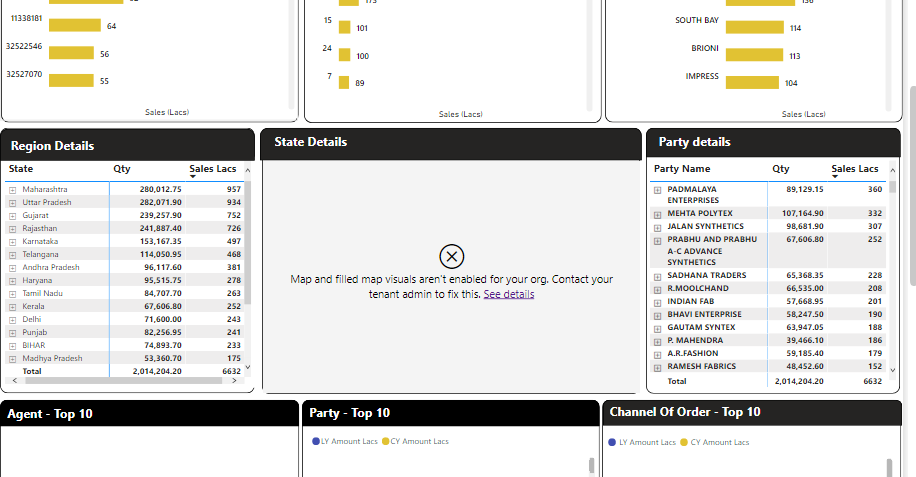Select the BRIONI bar
The width and height of the screenshot is (916, 477).
(x=754, y=55)
